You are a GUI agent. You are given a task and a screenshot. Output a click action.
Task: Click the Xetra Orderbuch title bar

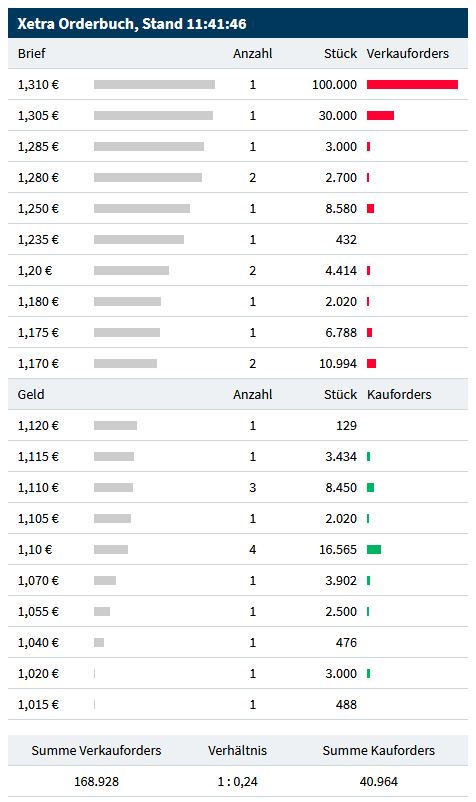click(x=238, y=24)
